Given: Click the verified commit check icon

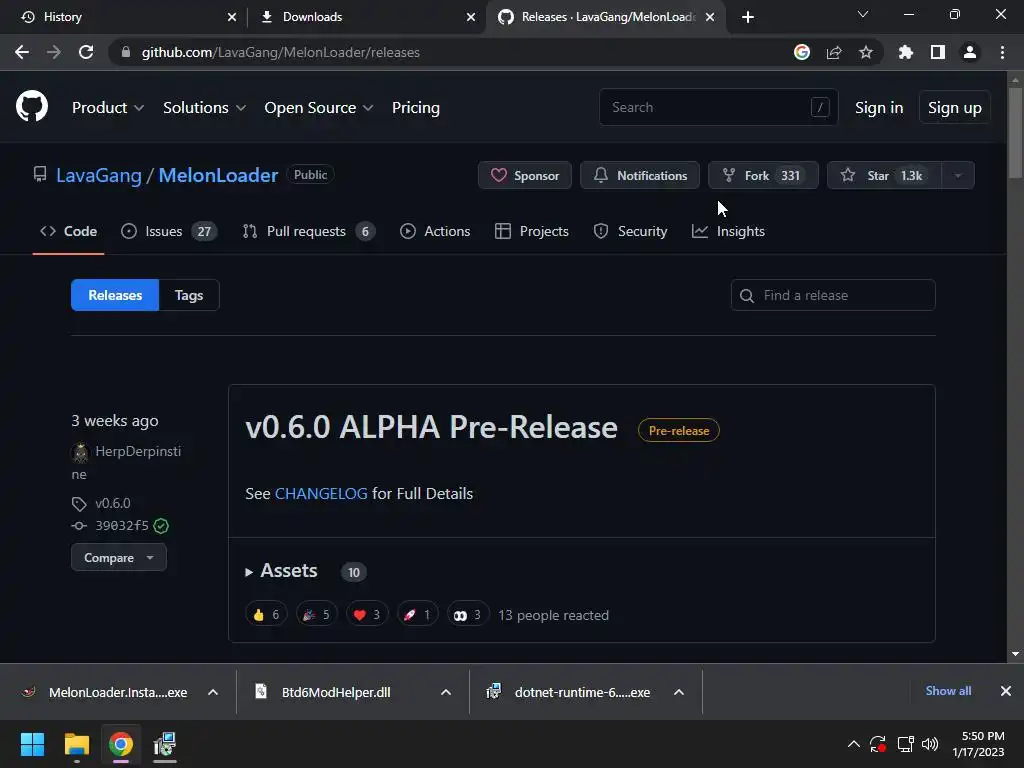Looking at the screenshot, I should pyautogui.click(x=161, y=526).
